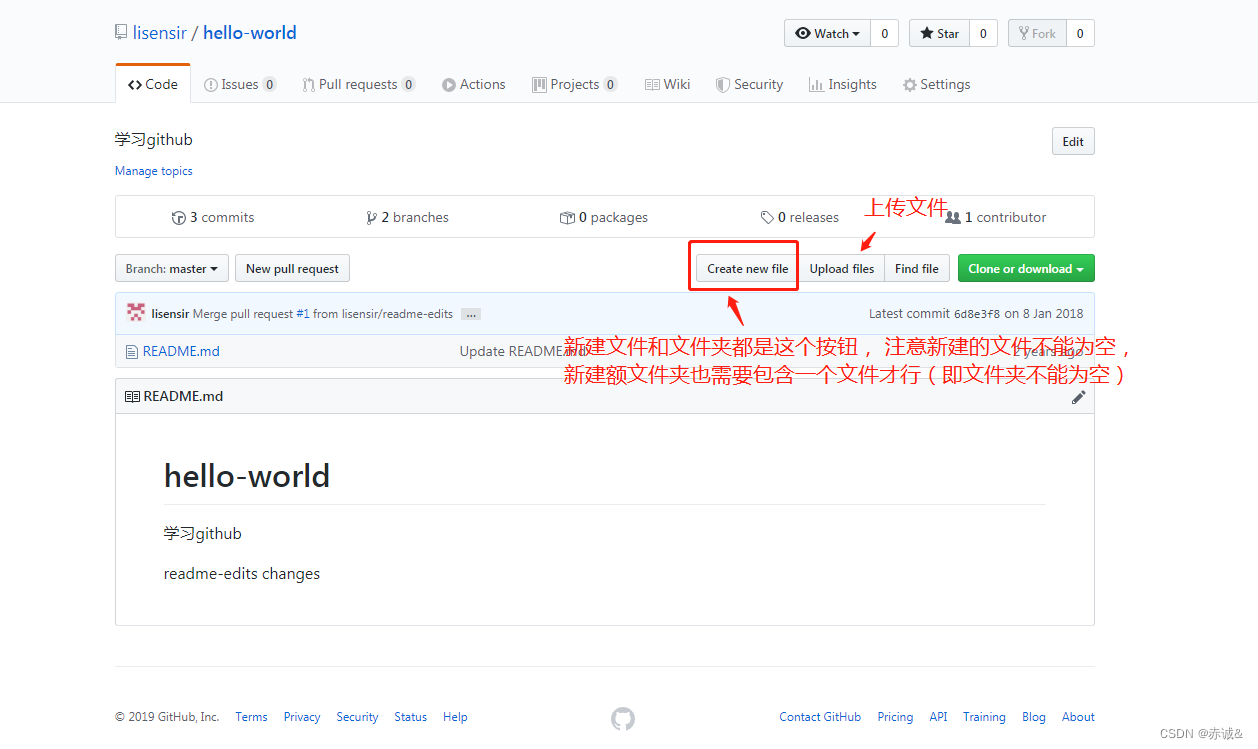Expand the Clone or download dropdown
This screenshot has width=1258, height=749.
click(x=1026, y=268)
